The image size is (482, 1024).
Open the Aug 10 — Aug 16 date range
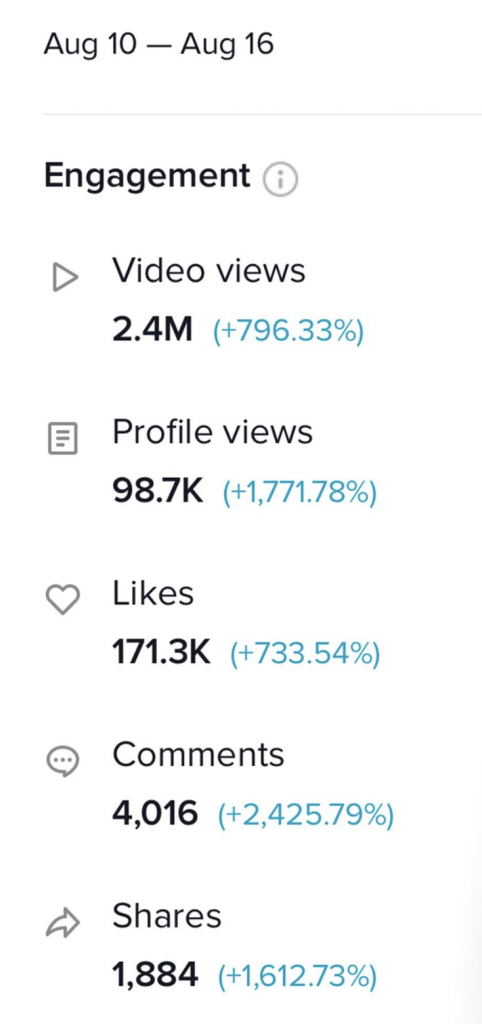(159, 45)
